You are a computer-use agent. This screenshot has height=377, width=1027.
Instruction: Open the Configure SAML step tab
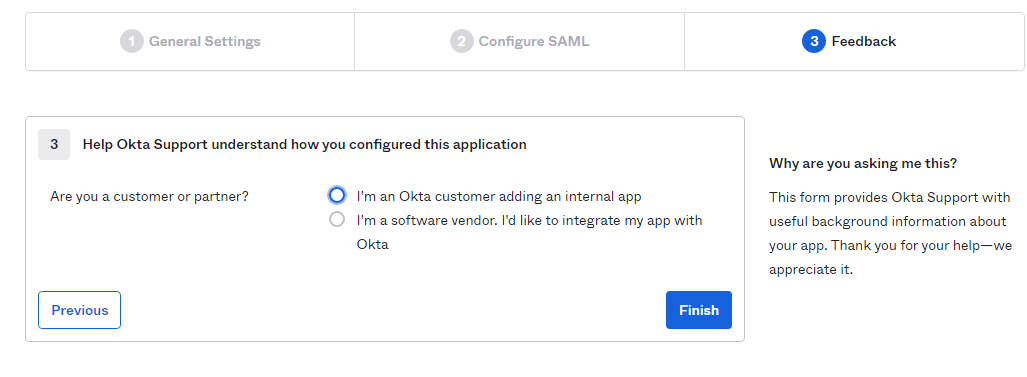(519, 41)
